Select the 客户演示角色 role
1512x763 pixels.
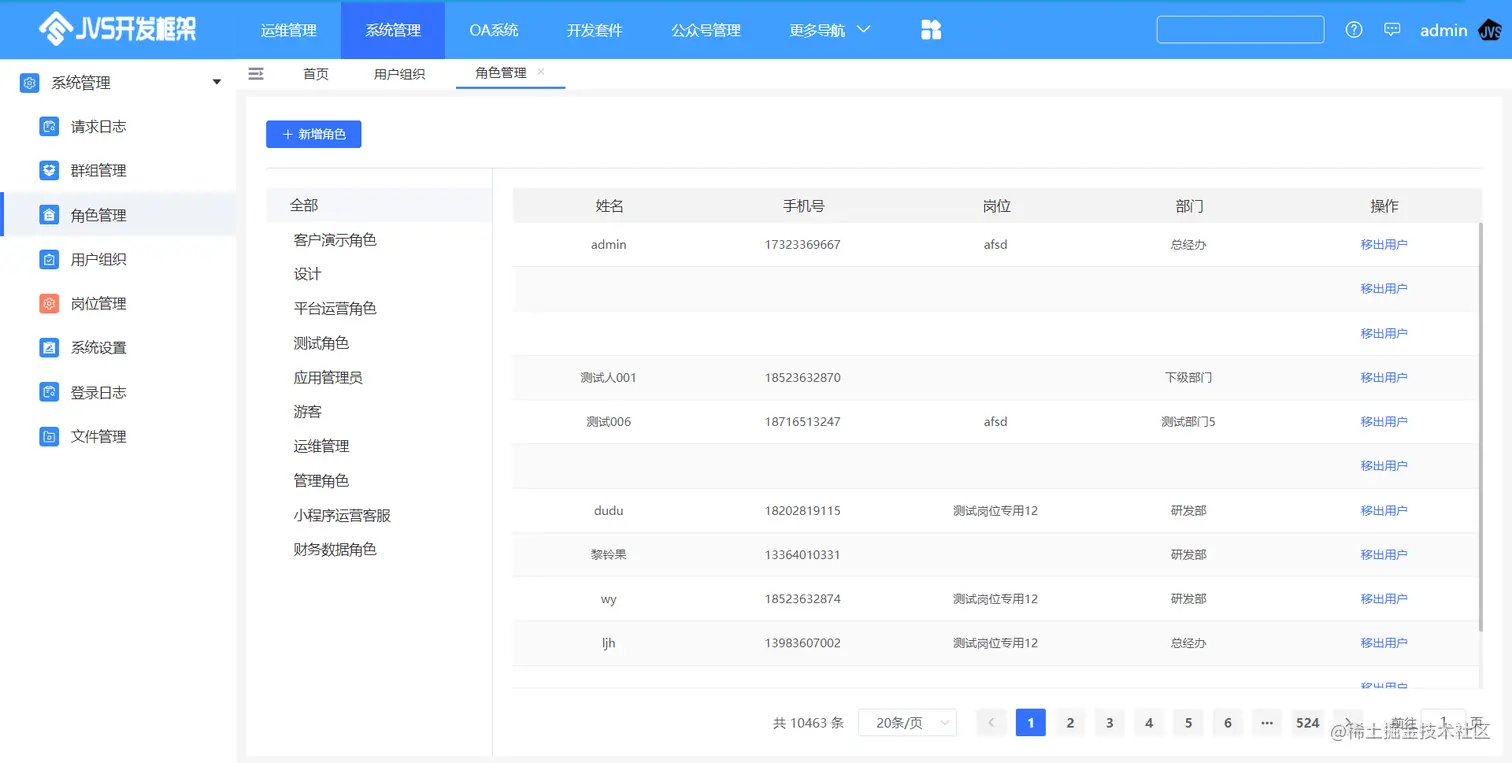tap(335, 240)
